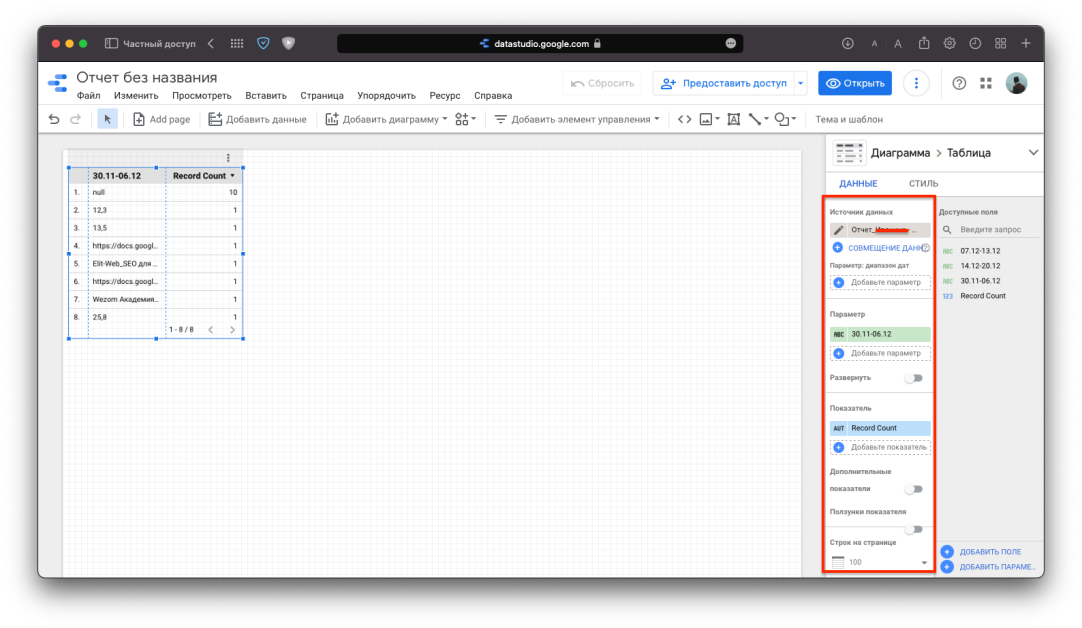Toggle the Развернуть switch
Screen dimensions: 1082x628
click(914, 378)
